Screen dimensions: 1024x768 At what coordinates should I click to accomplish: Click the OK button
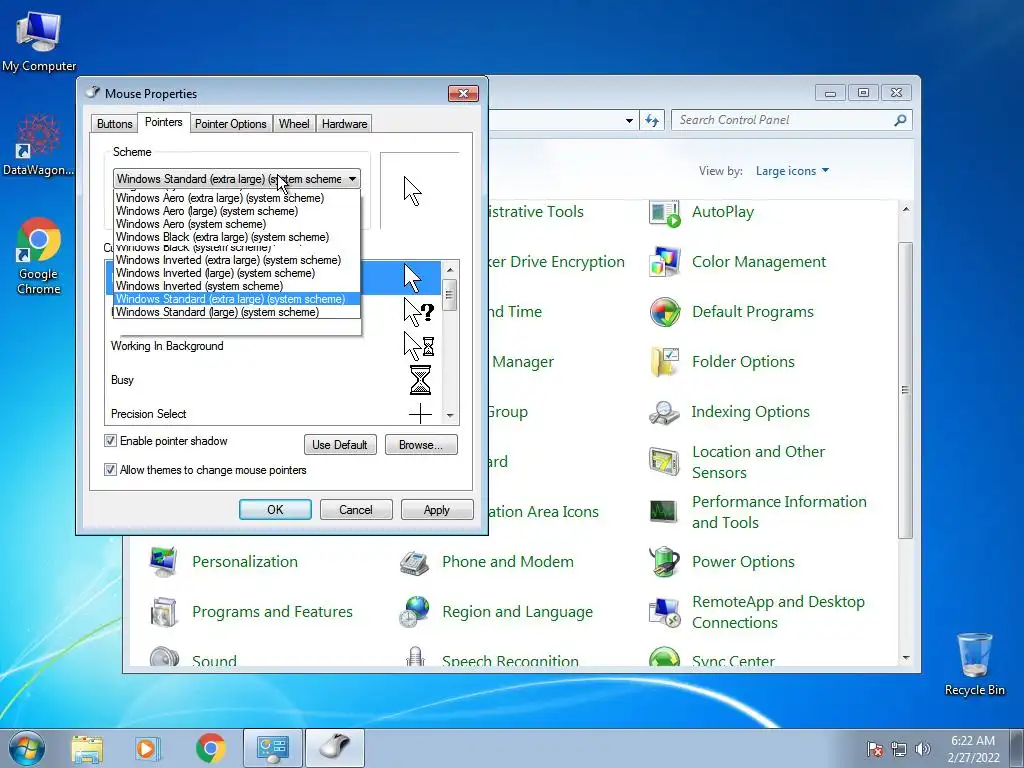coord(275,509)
